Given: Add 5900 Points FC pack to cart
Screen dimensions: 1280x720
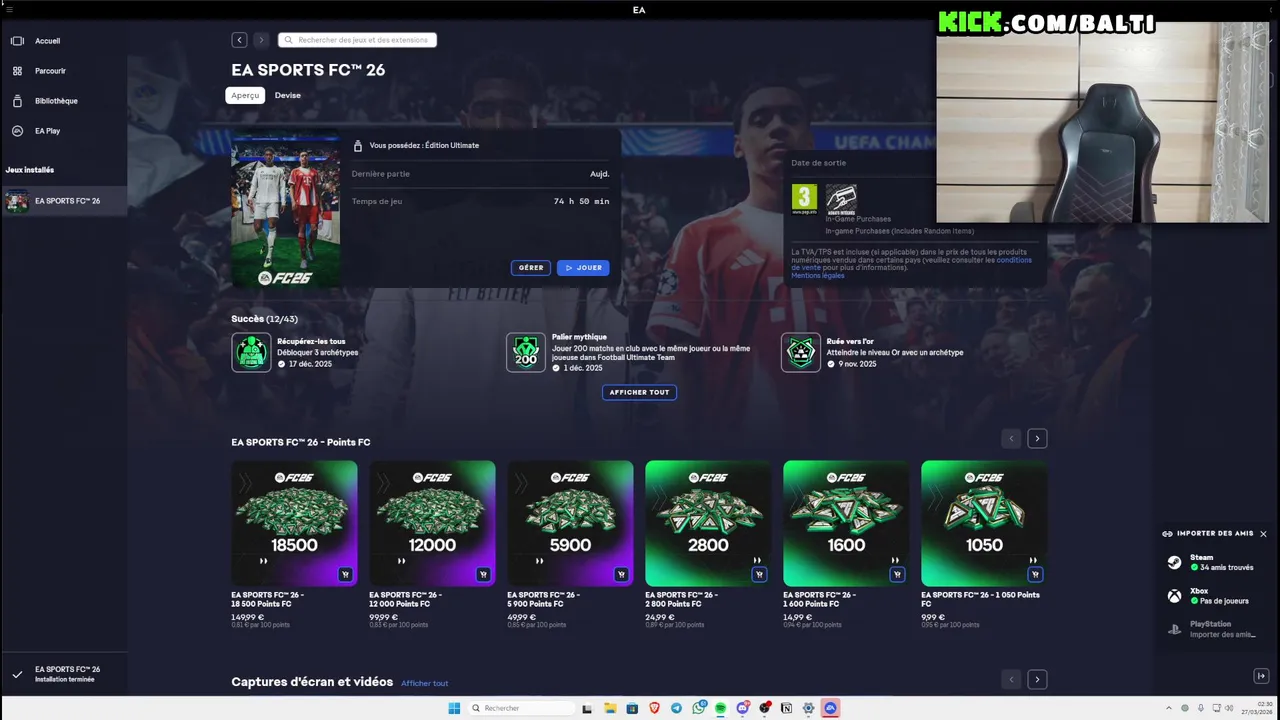Looking at the screenshot, I should tap(621, 574).
